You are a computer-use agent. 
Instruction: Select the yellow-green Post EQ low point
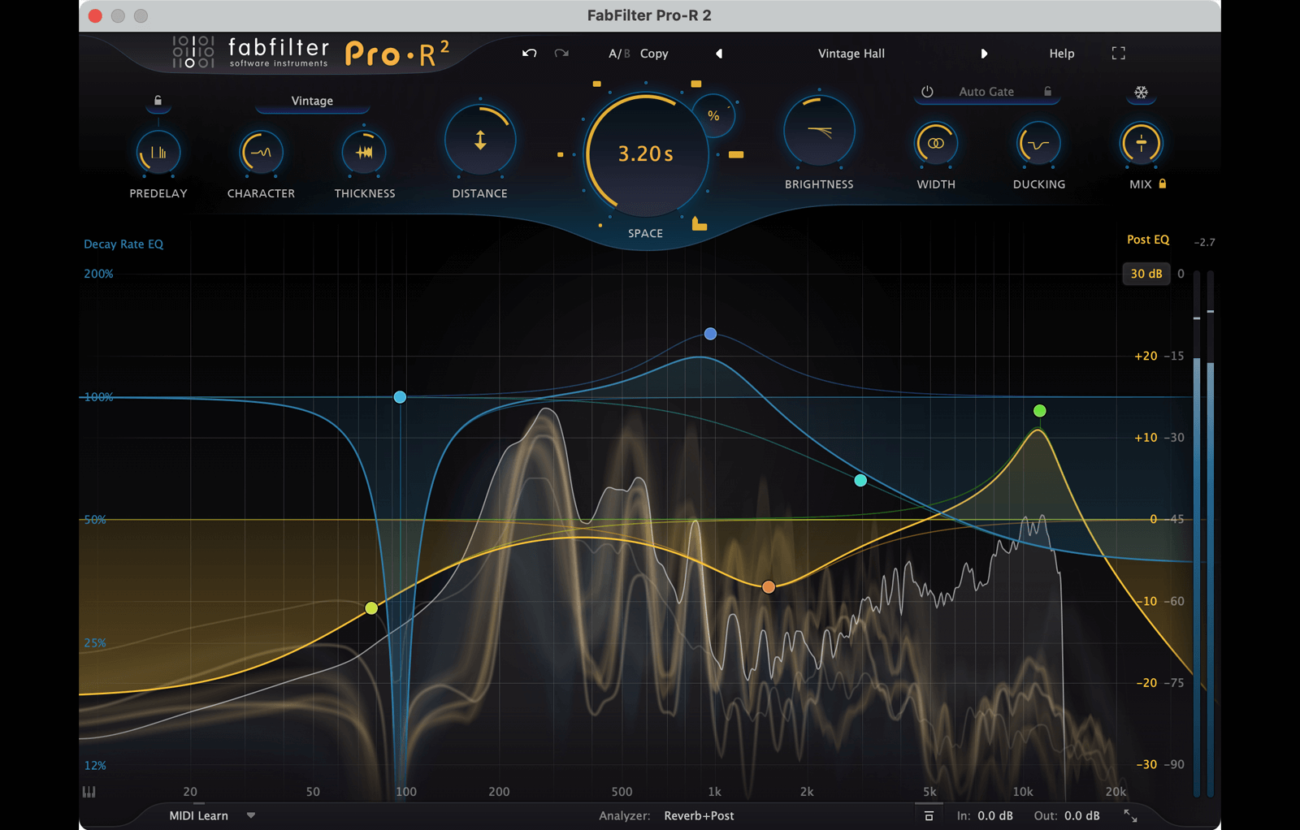point(372,608)
